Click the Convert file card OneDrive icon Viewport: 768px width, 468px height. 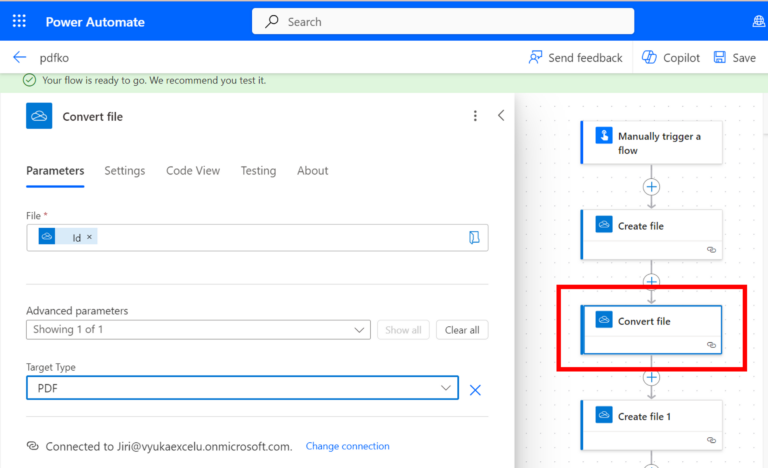604,320
